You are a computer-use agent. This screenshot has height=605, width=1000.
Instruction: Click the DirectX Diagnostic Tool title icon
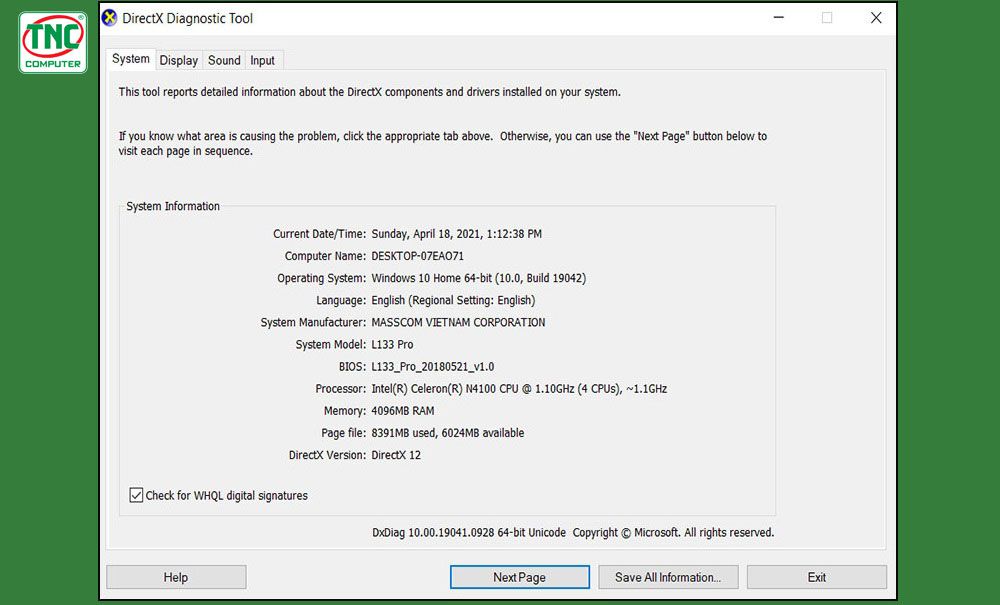[x=110, y=18]
